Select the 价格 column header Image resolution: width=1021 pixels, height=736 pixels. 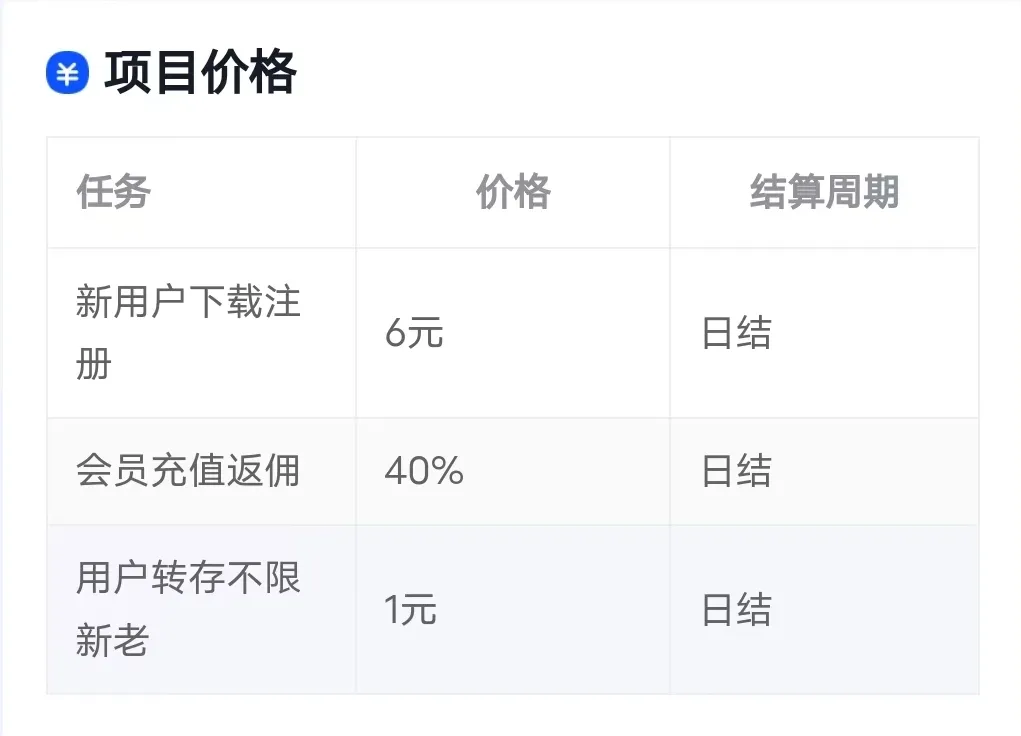pyautogui.click(x=513, y=192)
